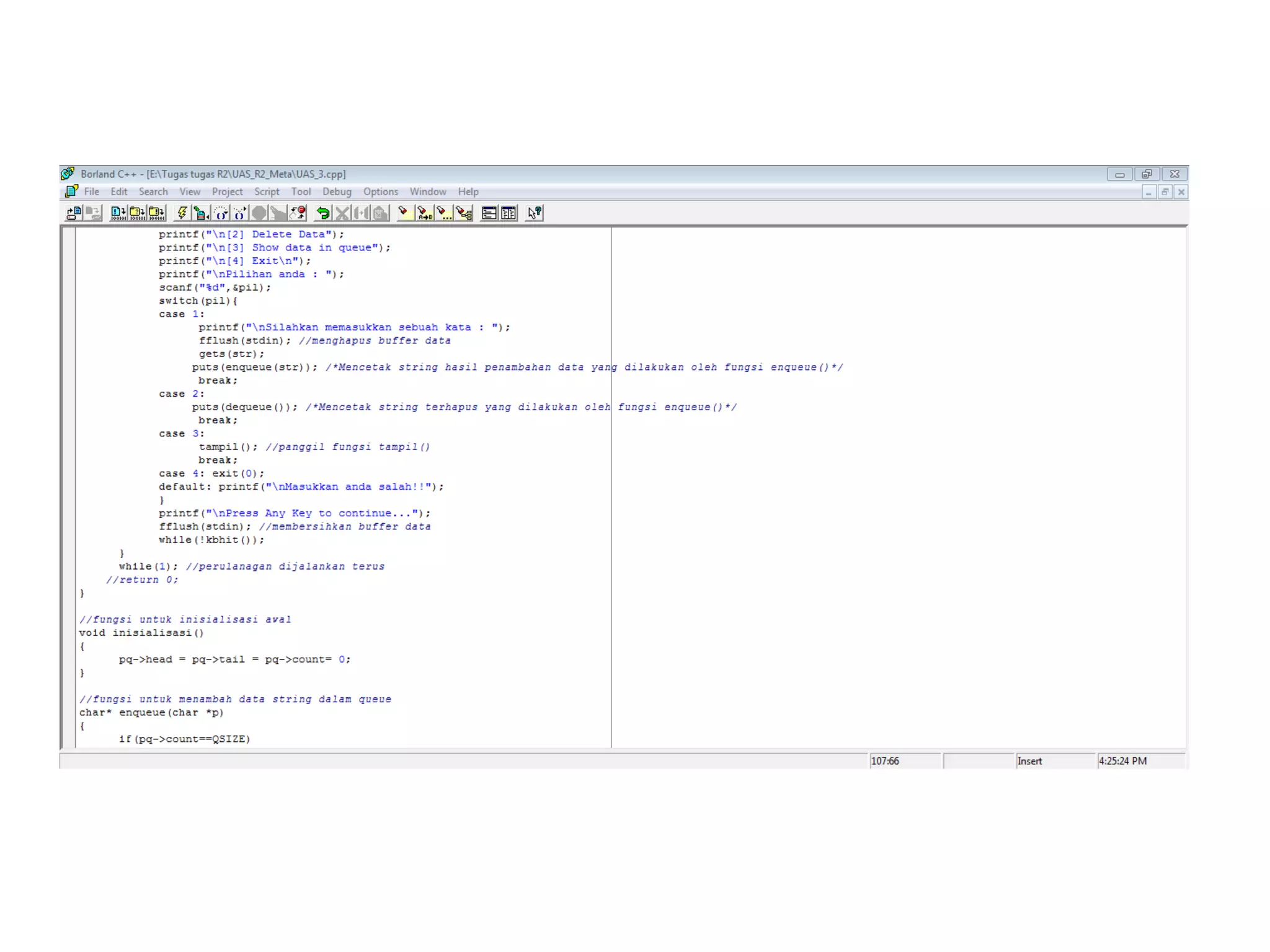Click the document system menu icon
Viewport: 1270px width, 952px height.
tap(71, 192)
